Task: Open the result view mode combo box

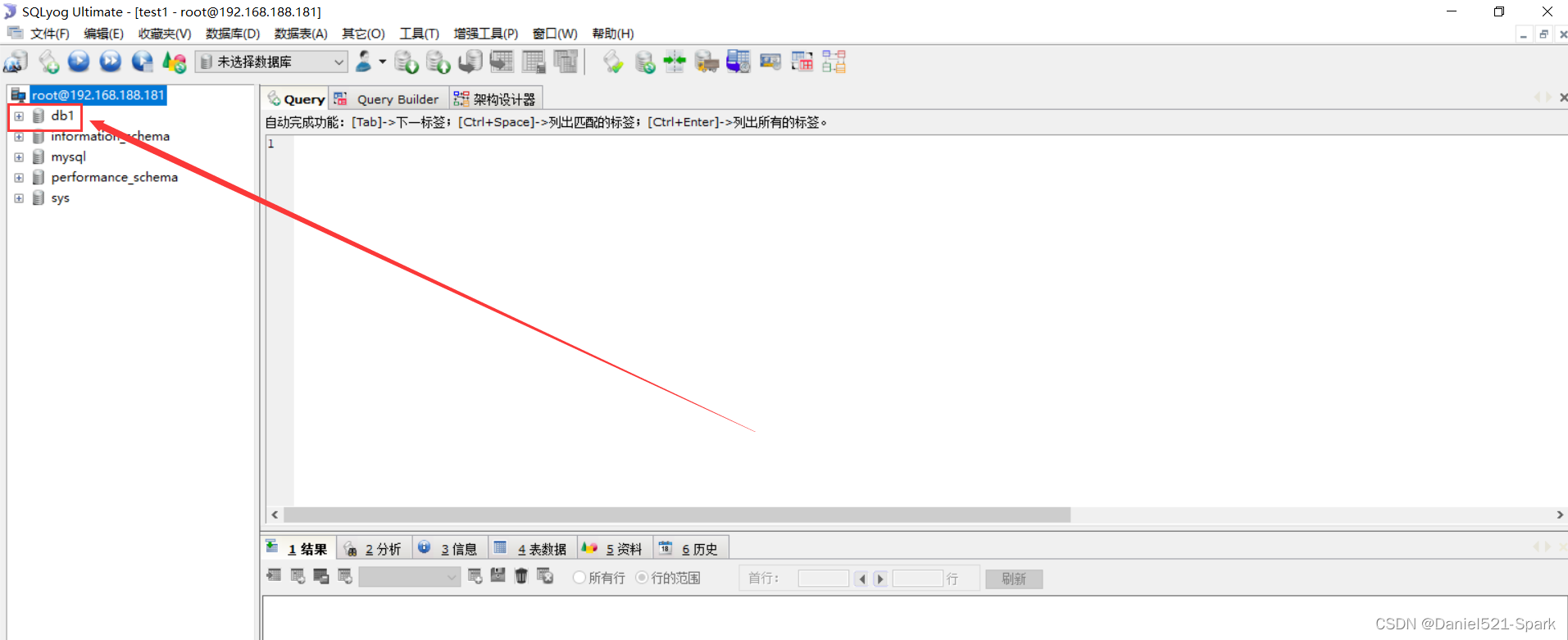Action: coord(409,578)
